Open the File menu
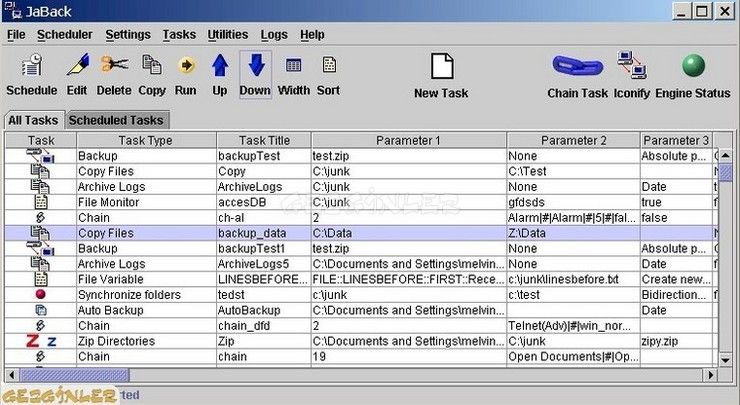The width and height of the screenshot is (740, 405). 16,35
